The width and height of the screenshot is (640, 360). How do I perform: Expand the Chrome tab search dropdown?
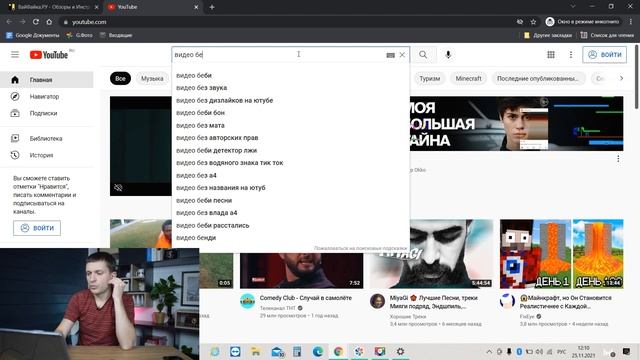(x=573, y=7)
